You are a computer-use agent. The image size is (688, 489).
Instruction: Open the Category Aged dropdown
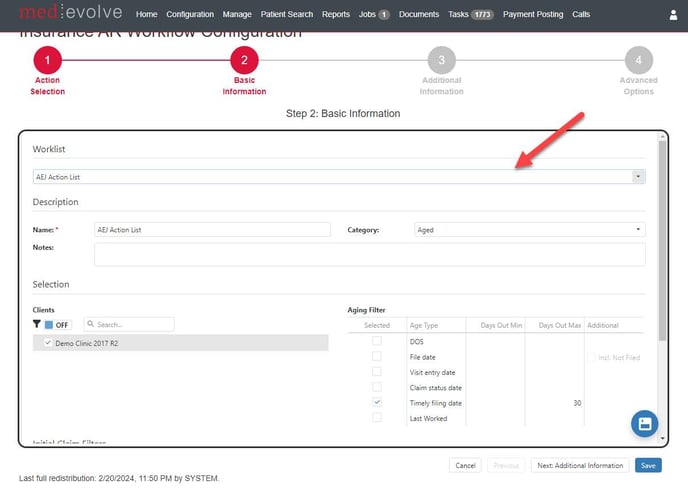(x=638, y=230)
